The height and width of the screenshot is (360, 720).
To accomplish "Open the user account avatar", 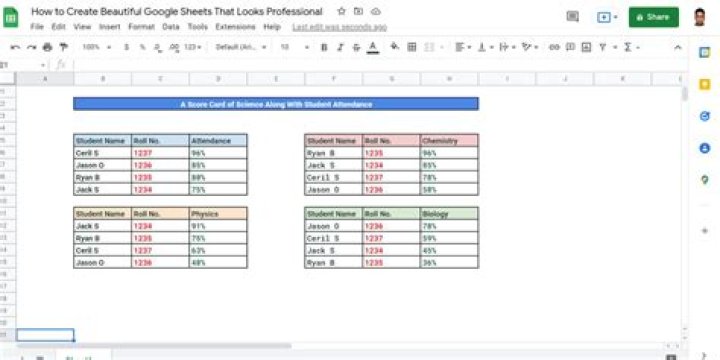I will pos(699,17).
